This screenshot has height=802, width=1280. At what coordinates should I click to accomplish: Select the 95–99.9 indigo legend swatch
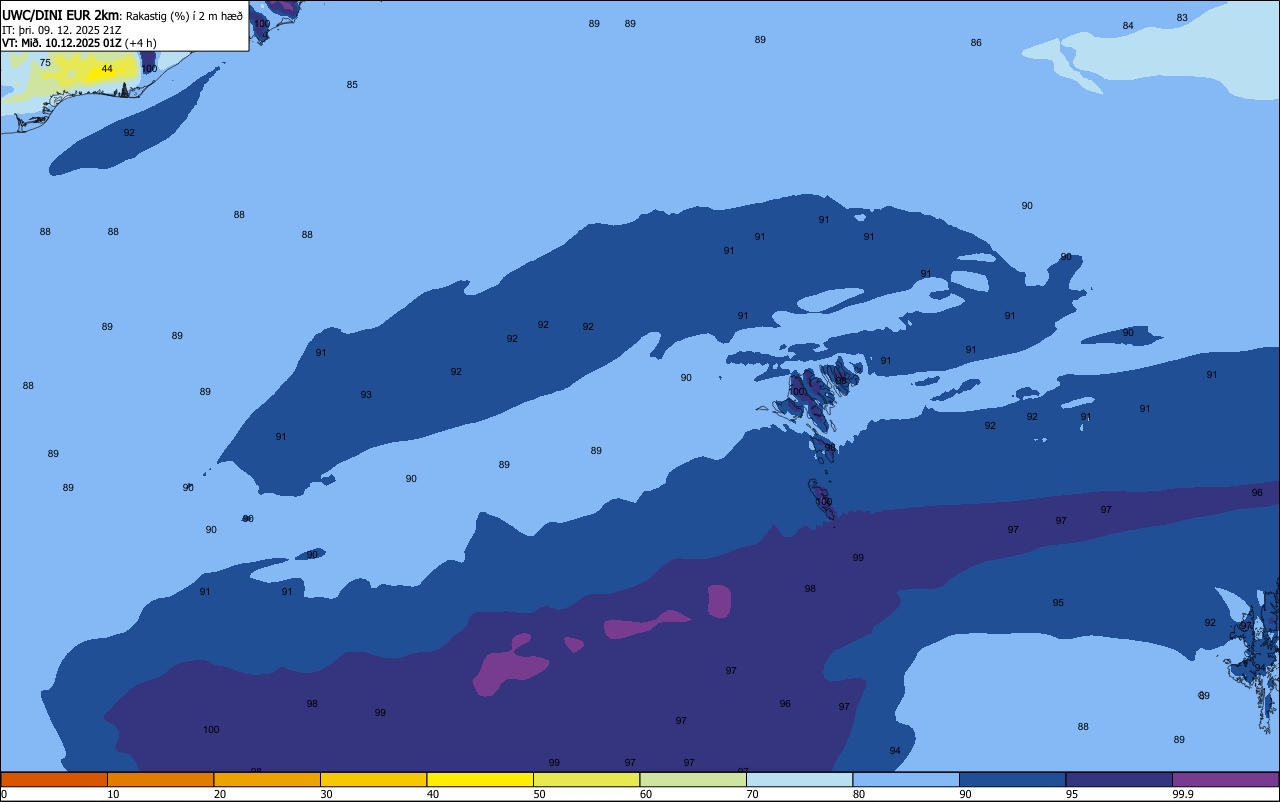coord(1119,779)
